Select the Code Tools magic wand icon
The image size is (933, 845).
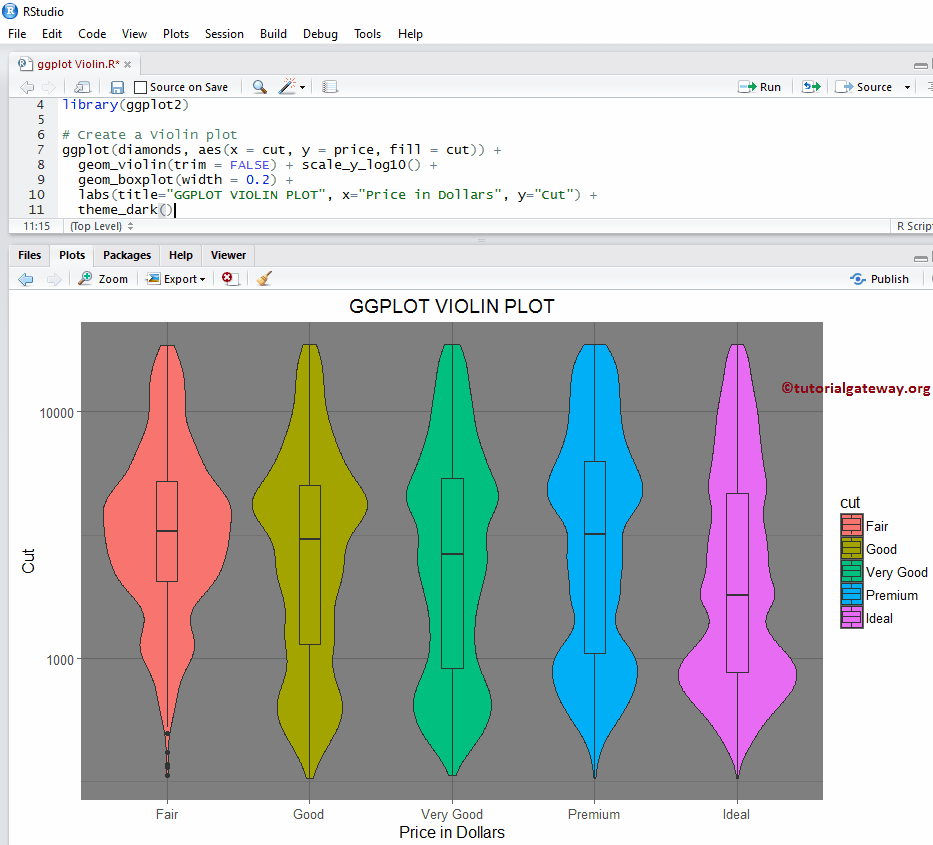point(286,87)
